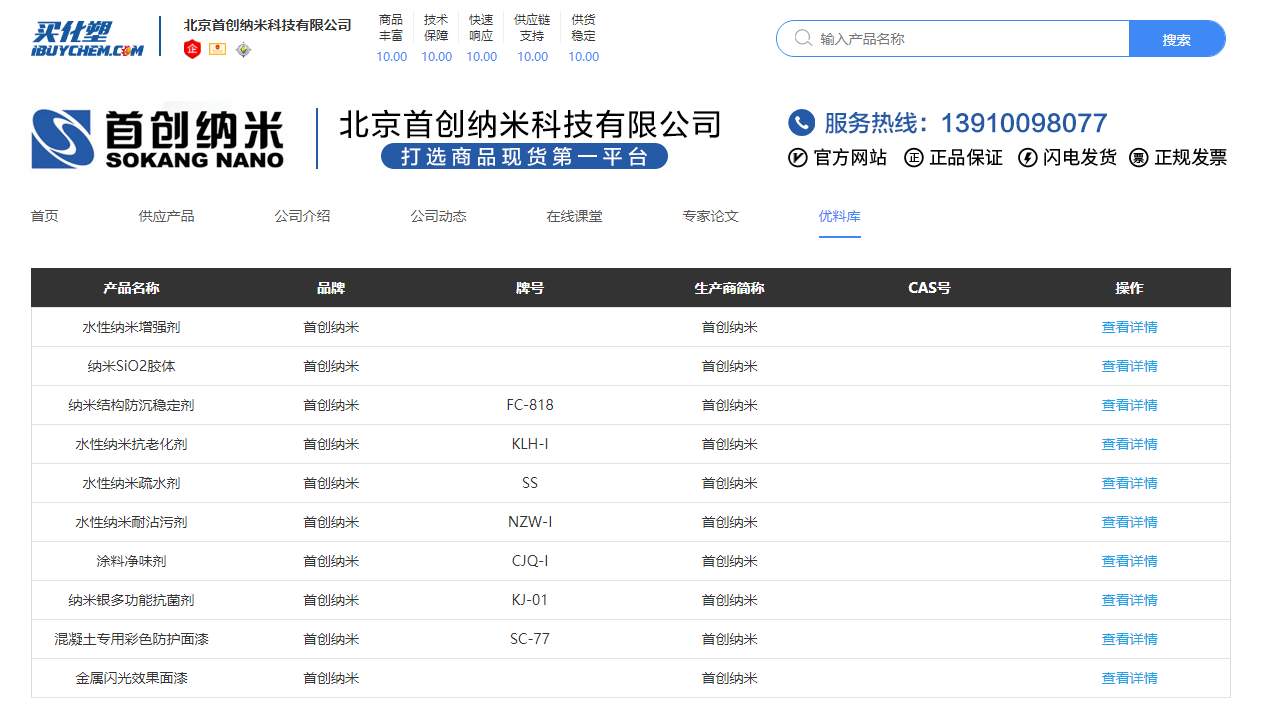The height and width of the screenshot is (715, 1262).
Task: Click product name 混凝土专用彩色防护面漆
Action: click(131, 639)
